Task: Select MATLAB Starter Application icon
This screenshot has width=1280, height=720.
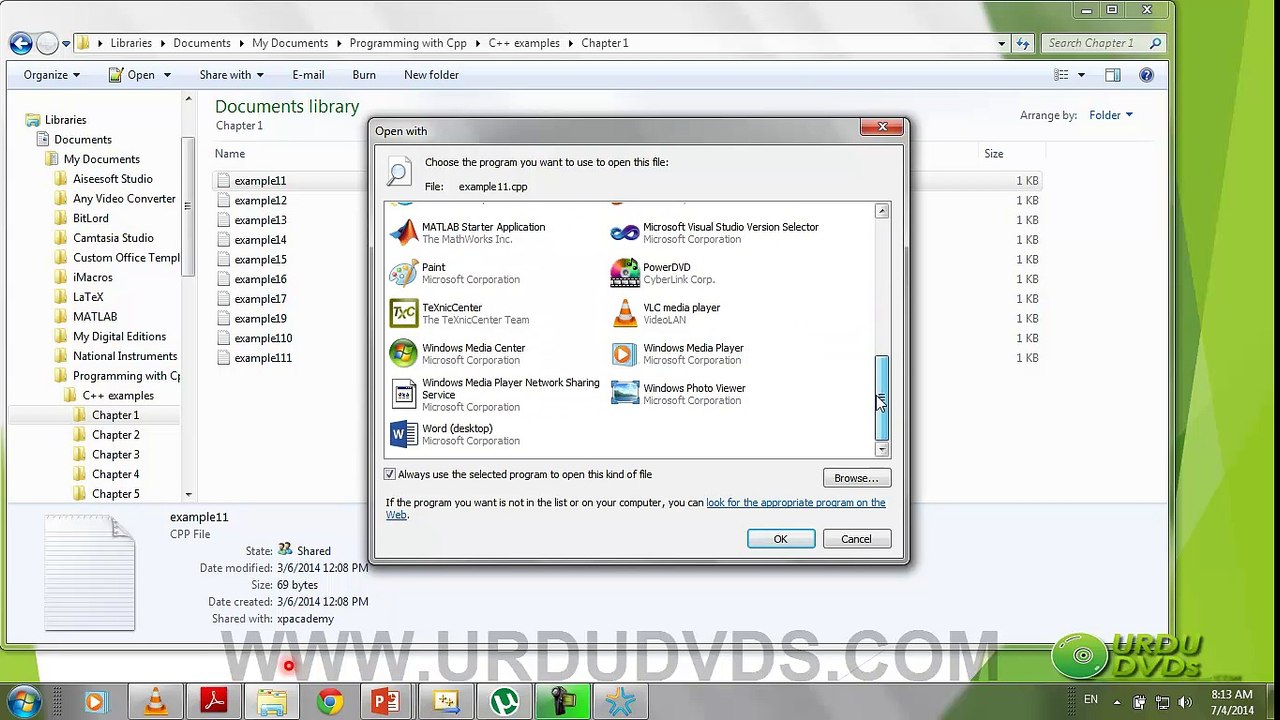Action: [x=403, y=233]
